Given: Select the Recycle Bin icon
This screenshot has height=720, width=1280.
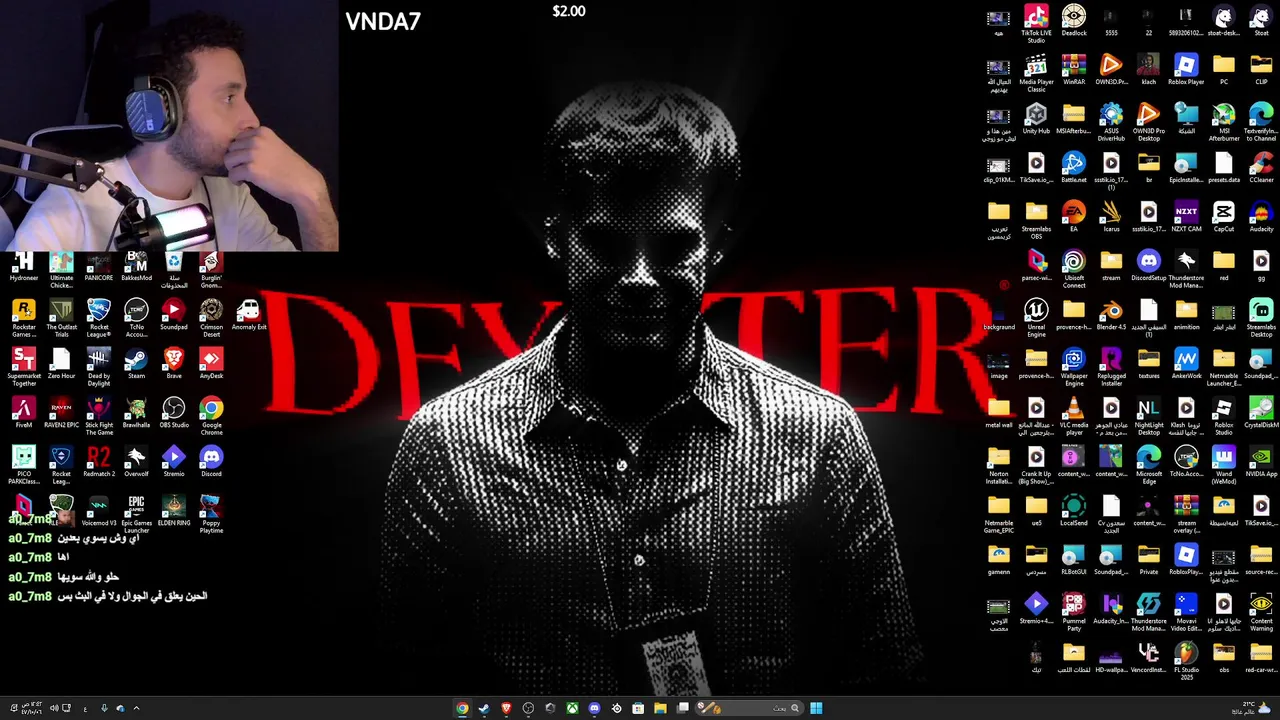Looking at the screenshot, I should (174, 269).
